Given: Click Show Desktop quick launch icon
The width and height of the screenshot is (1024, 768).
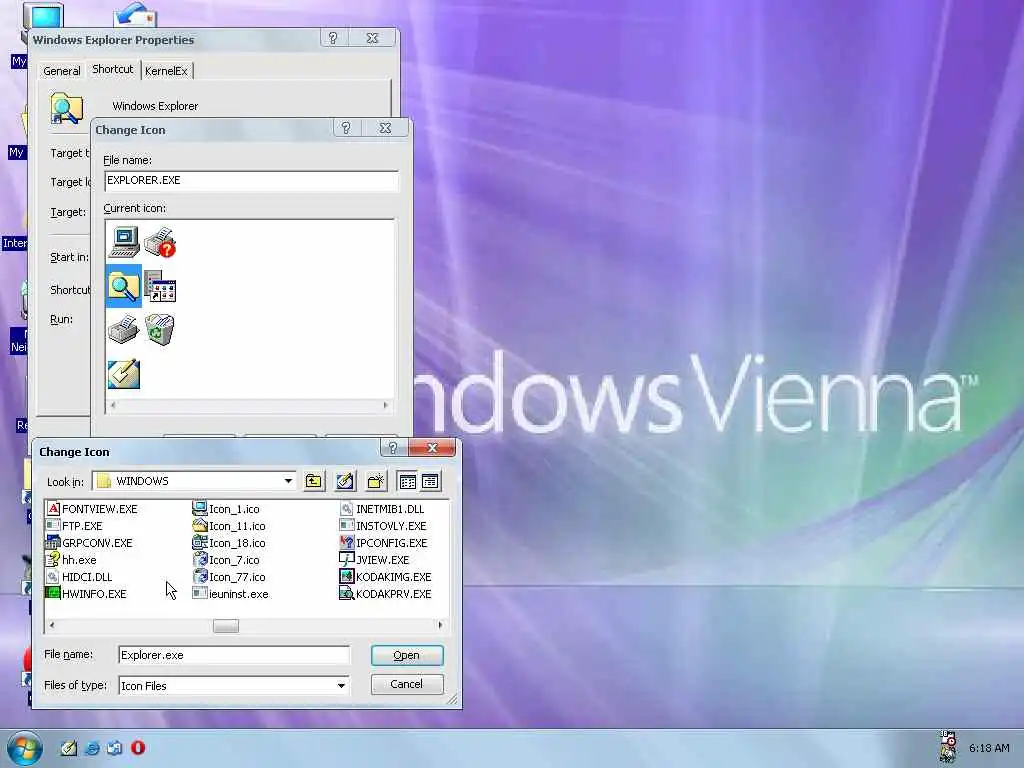Looking at the screenshot, I should coord(69,748).
